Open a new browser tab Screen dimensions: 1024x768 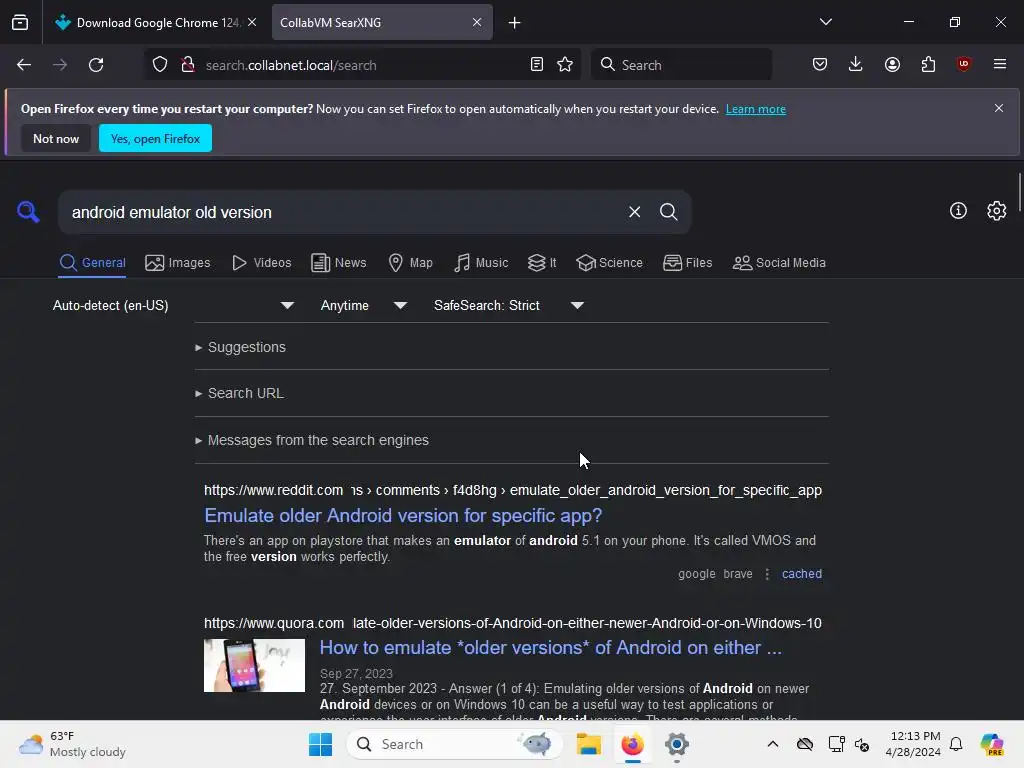(x=515, y=23)
